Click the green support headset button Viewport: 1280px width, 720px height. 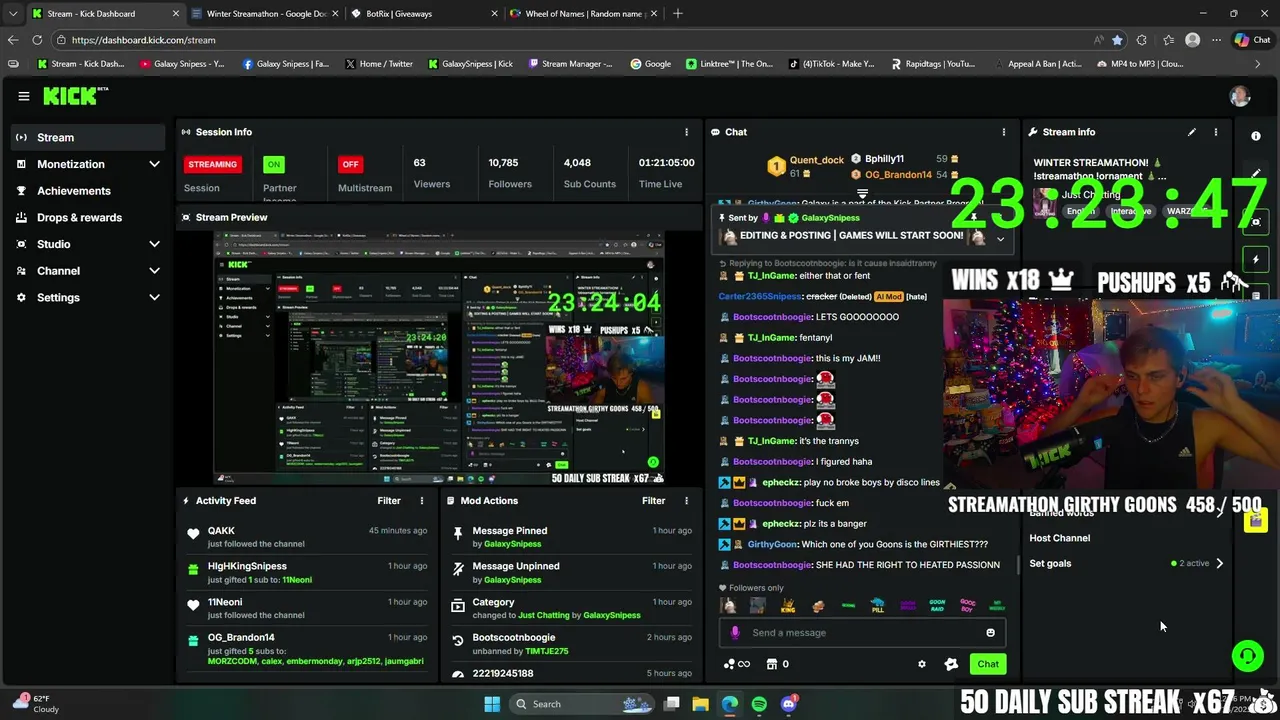tap(1247, 656)
